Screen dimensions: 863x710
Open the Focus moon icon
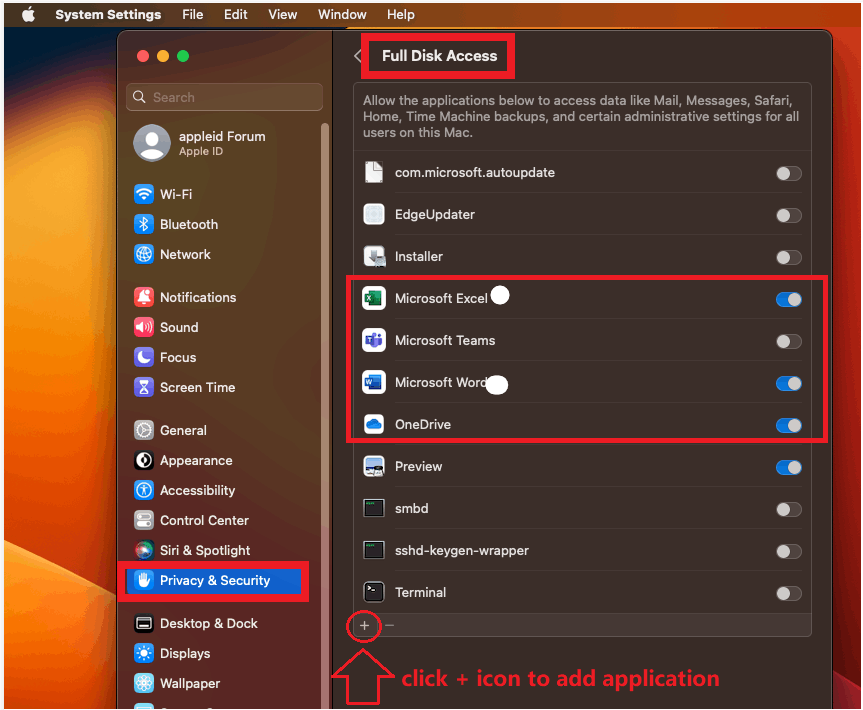coord(144,357)
